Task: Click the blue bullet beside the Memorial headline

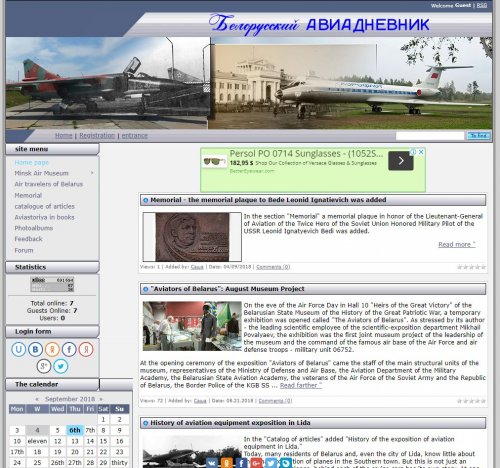Action: tap(145, 200)
